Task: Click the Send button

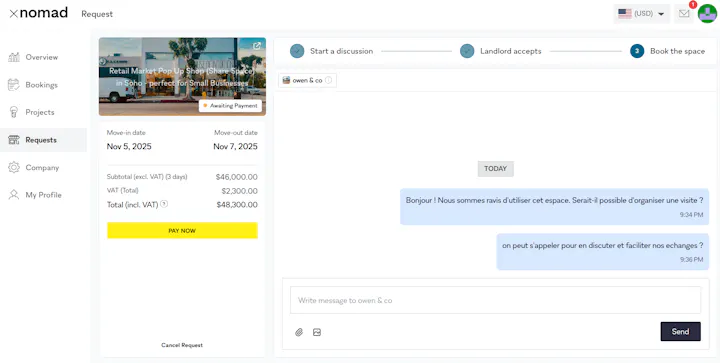Action: tap(681, 331)
